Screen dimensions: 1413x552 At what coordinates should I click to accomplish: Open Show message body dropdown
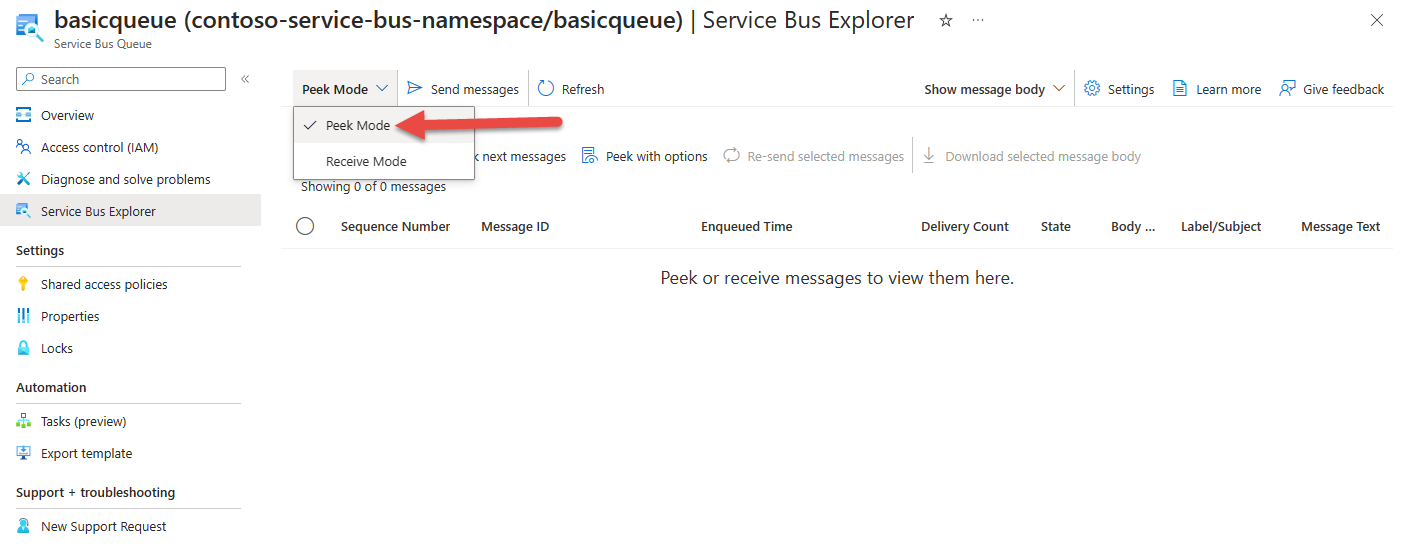point(993,89)
